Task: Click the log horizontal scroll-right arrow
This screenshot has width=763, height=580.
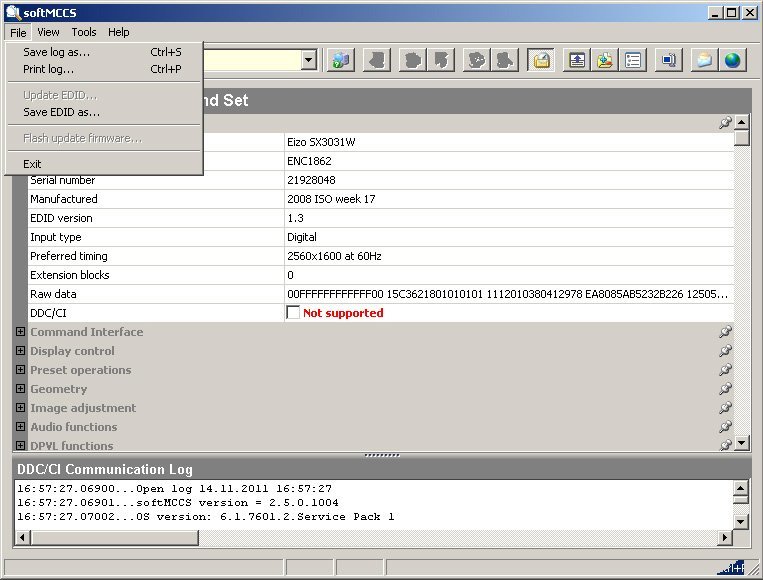Action: point(725,537)
